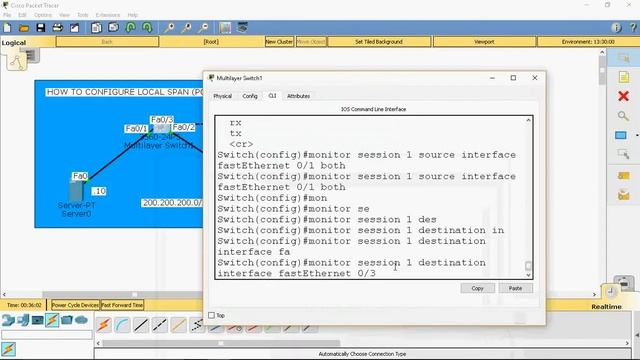
Task: Click inside the IOS command line terminal
Action: pyautogui.click(x=371, y=198)
